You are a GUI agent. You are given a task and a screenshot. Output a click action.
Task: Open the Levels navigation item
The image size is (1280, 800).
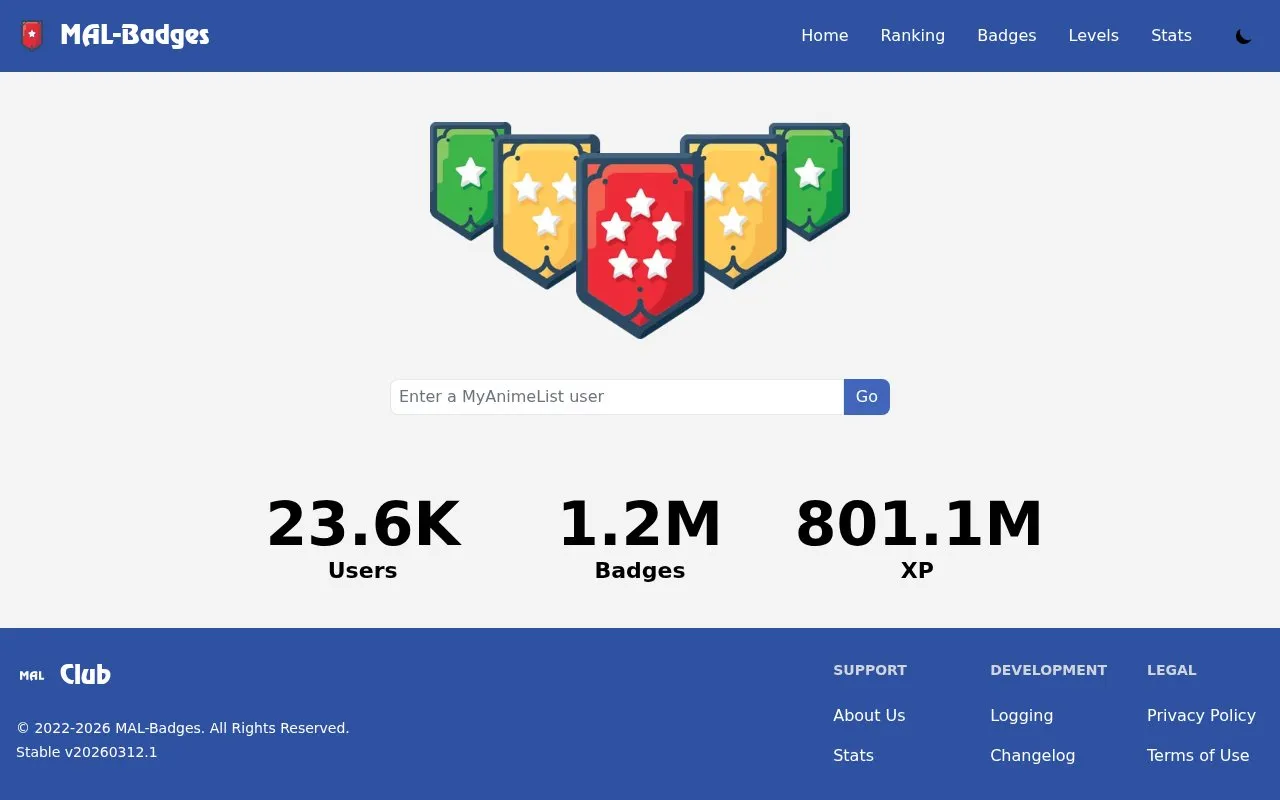1094,36
